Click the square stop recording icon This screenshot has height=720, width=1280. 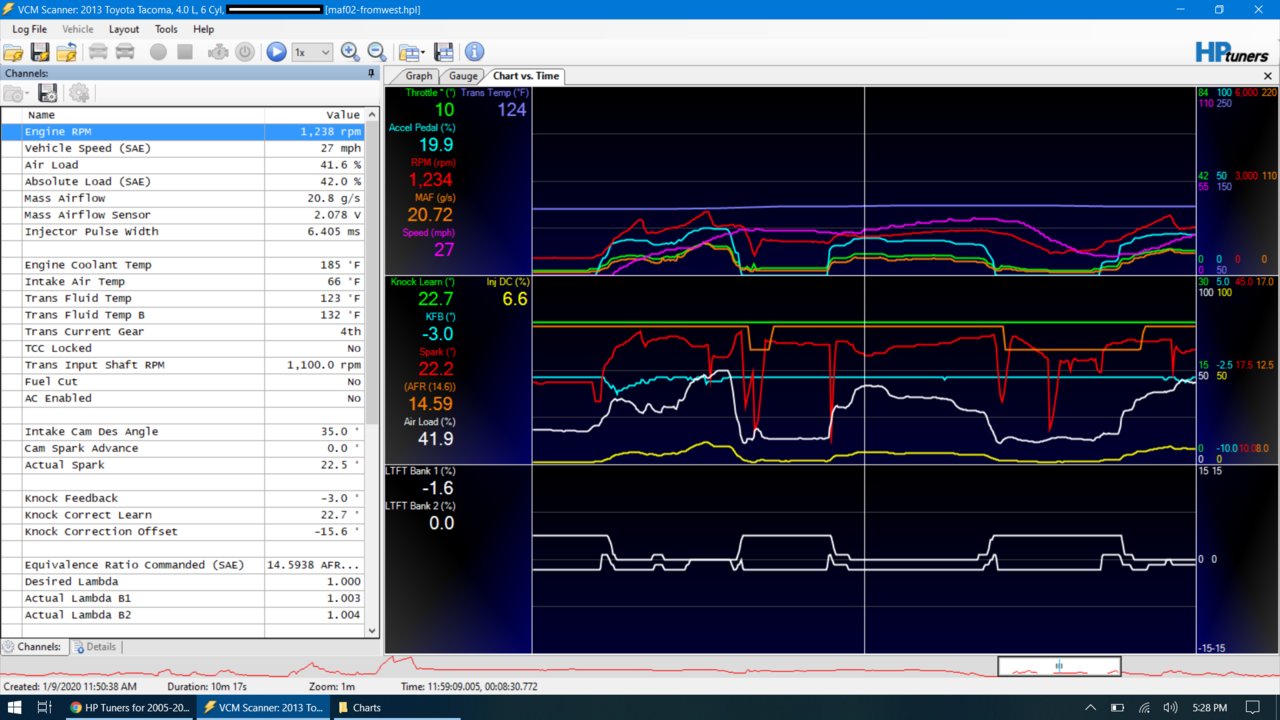point(185,52)
